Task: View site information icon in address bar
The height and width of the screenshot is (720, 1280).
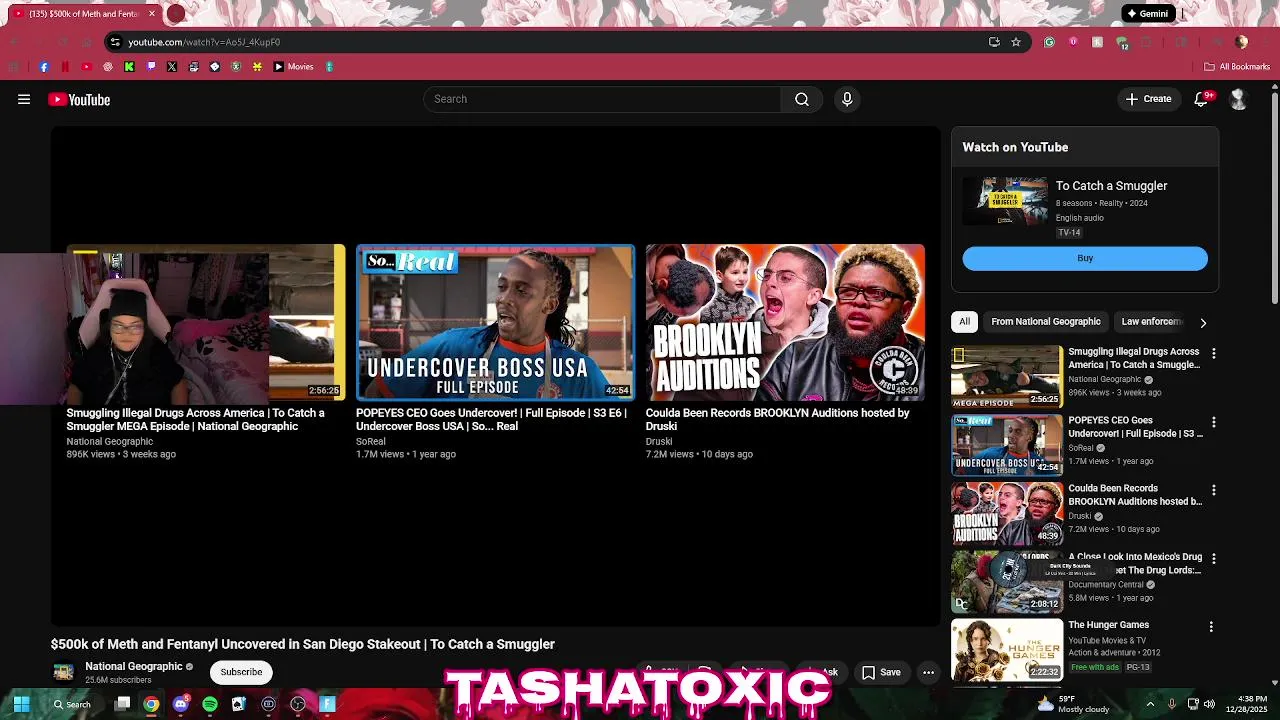Action: [115, 42]
